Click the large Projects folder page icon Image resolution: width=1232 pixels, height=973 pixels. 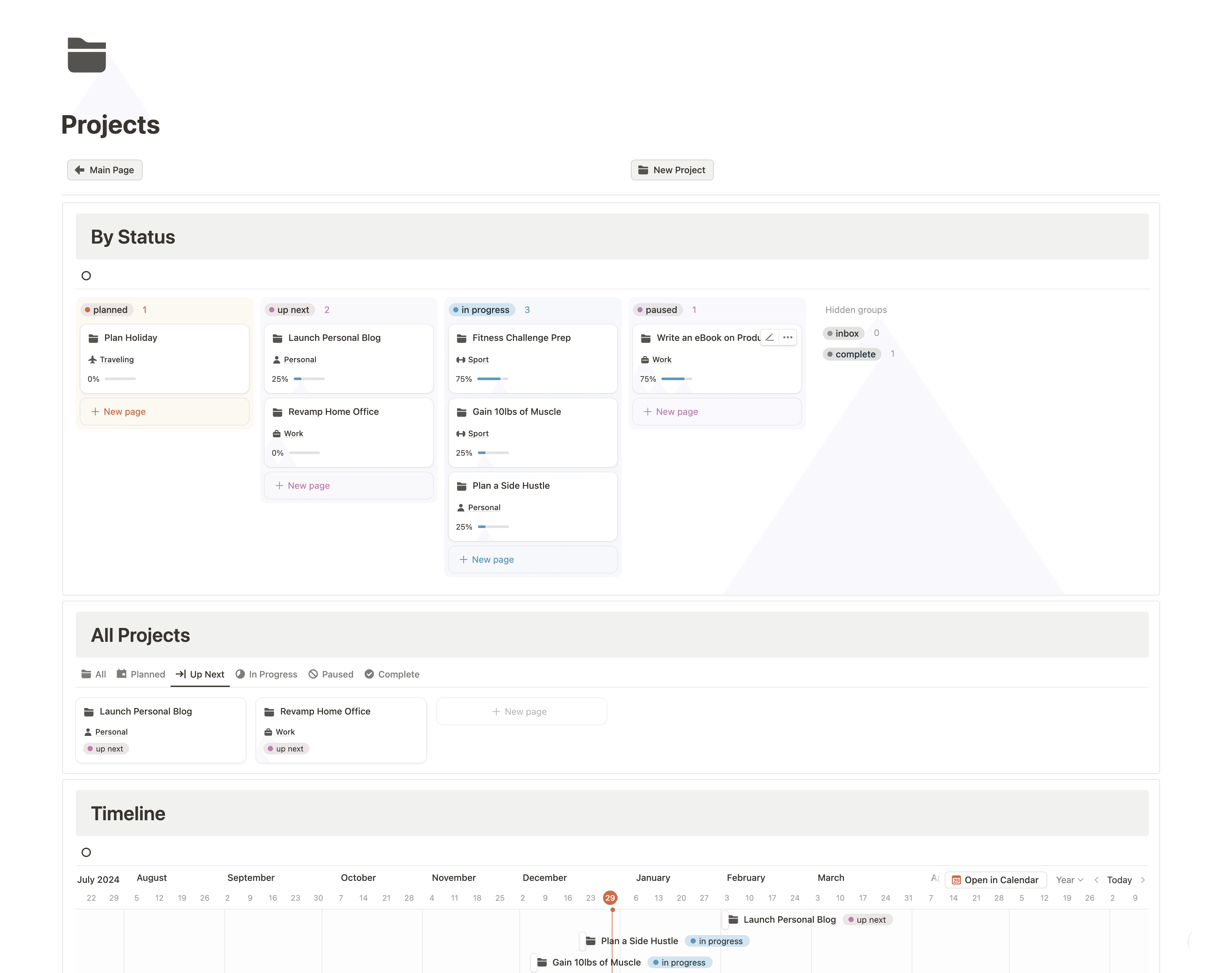click(x=87, y=55)
